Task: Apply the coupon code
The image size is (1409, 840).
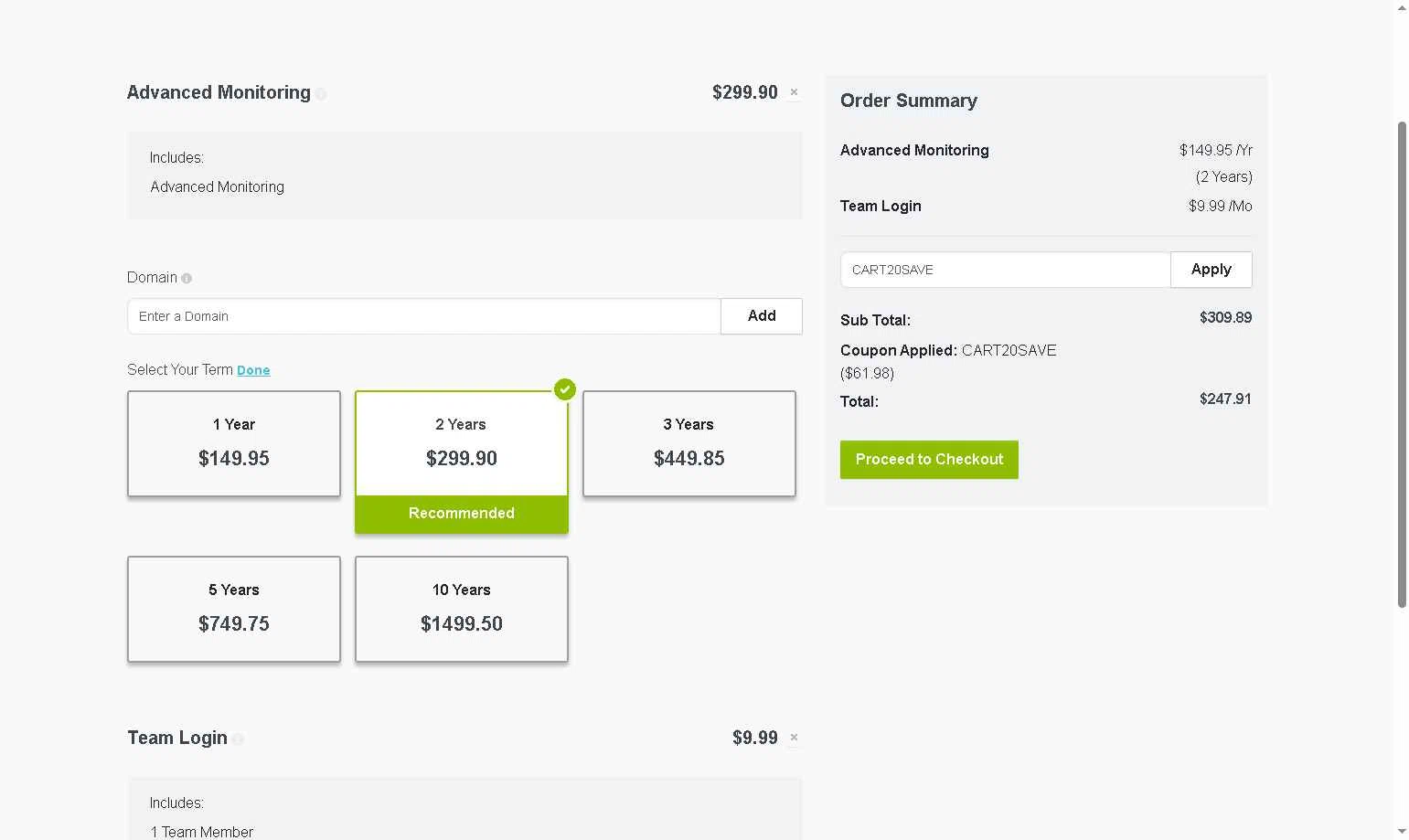Action: (1212, 270)
